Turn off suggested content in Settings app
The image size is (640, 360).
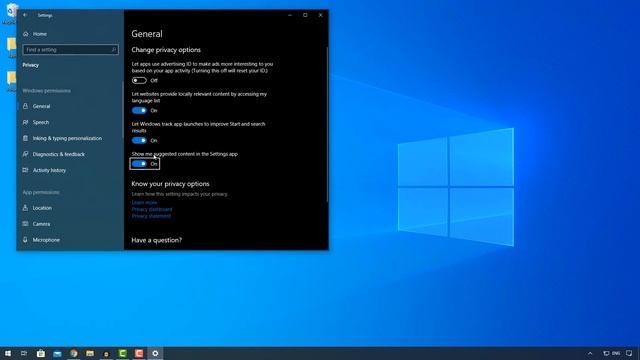coord(139,164)
